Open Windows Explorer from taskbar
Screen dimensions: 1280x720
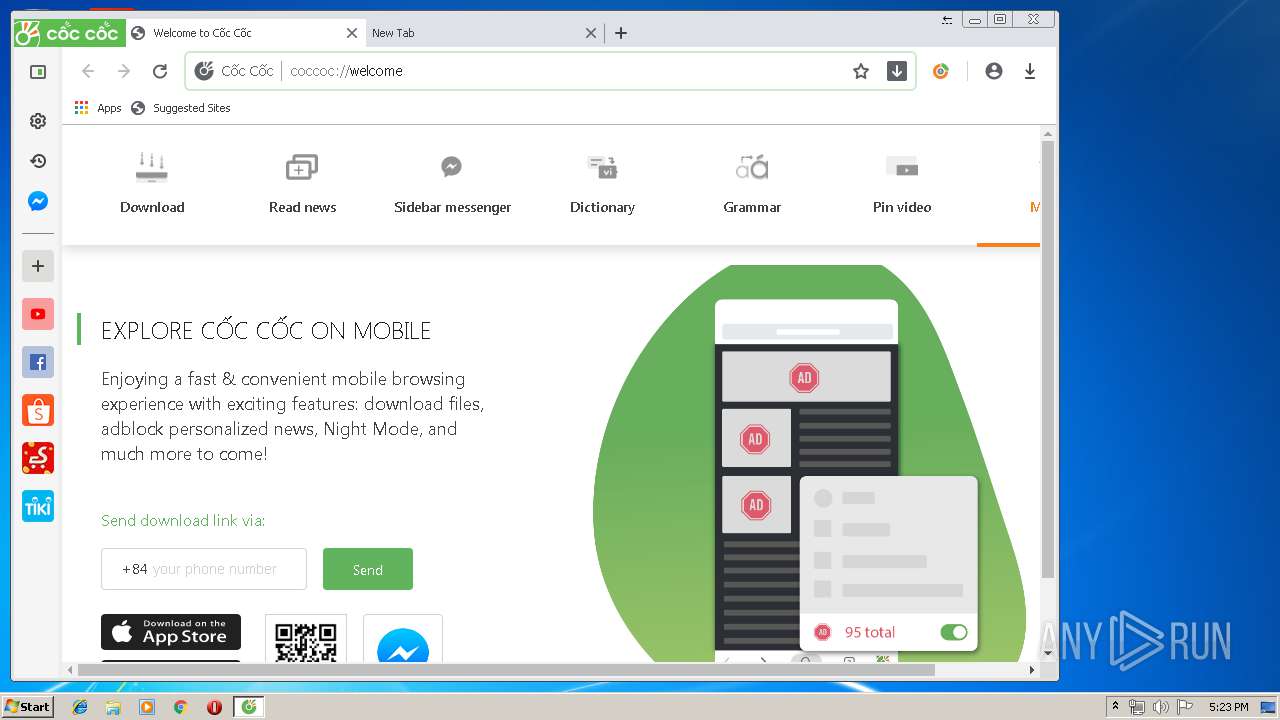[113, 707]
